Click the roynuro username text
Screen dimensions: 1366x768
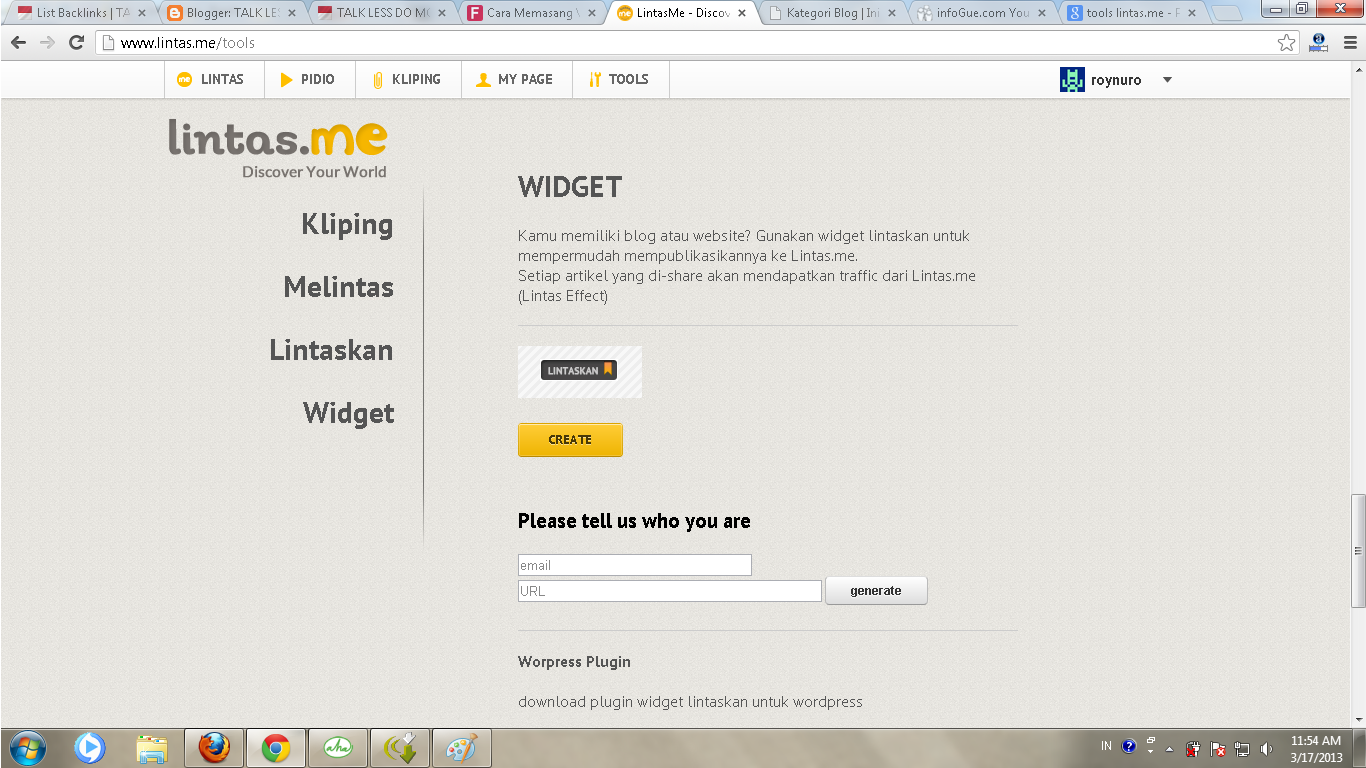click(x=1116, y=80)
